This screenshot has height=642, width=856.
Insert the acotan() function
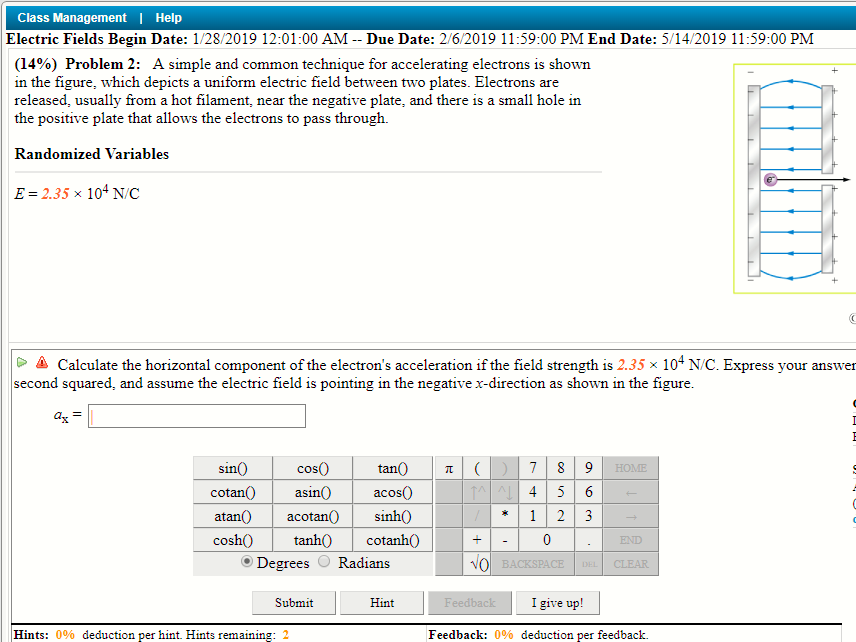(312, 515)
